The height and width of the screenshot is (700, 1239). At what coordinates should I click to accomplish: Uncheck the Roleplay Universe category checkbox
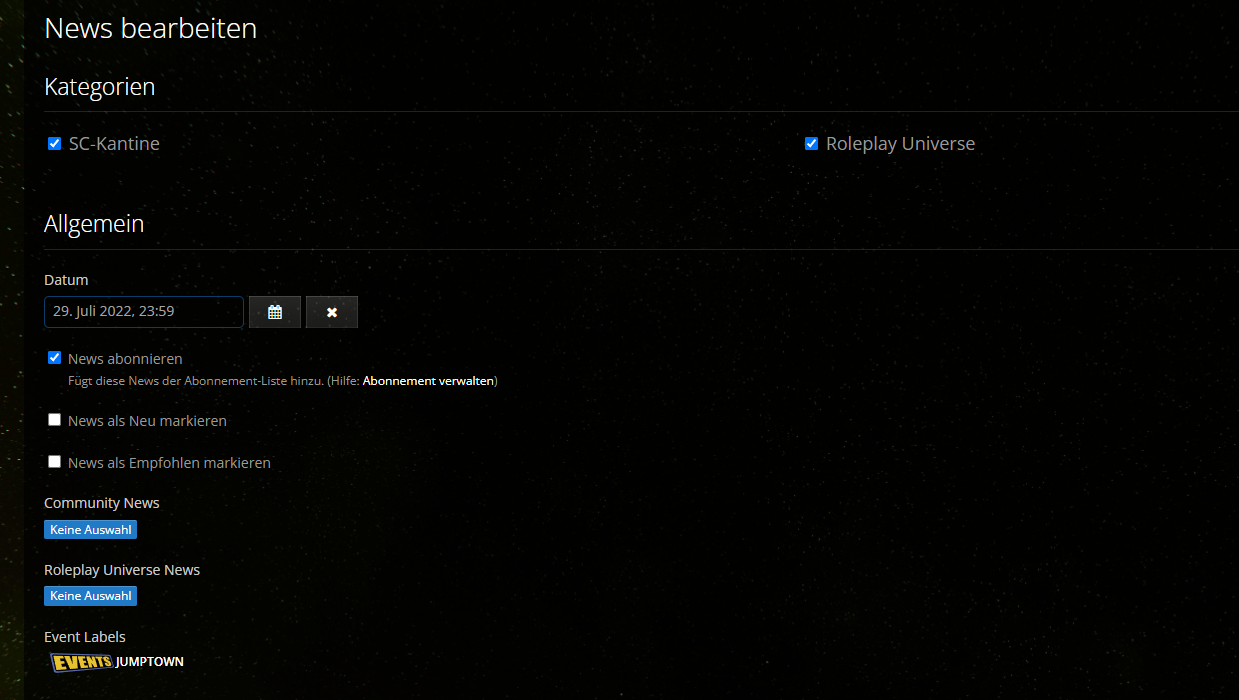coord(811,144)
